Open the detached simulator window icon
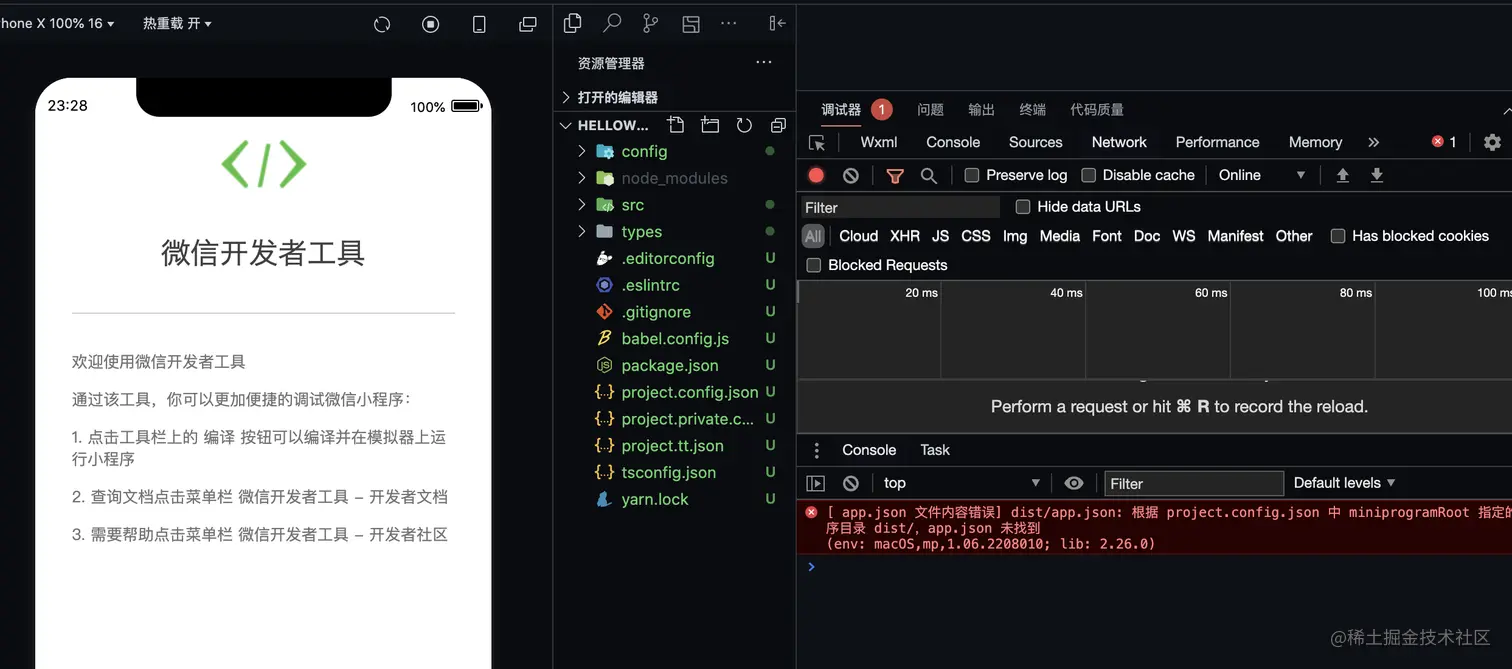Image resolution: width=1512 pixels, height=669 pixels. (528, 25)
